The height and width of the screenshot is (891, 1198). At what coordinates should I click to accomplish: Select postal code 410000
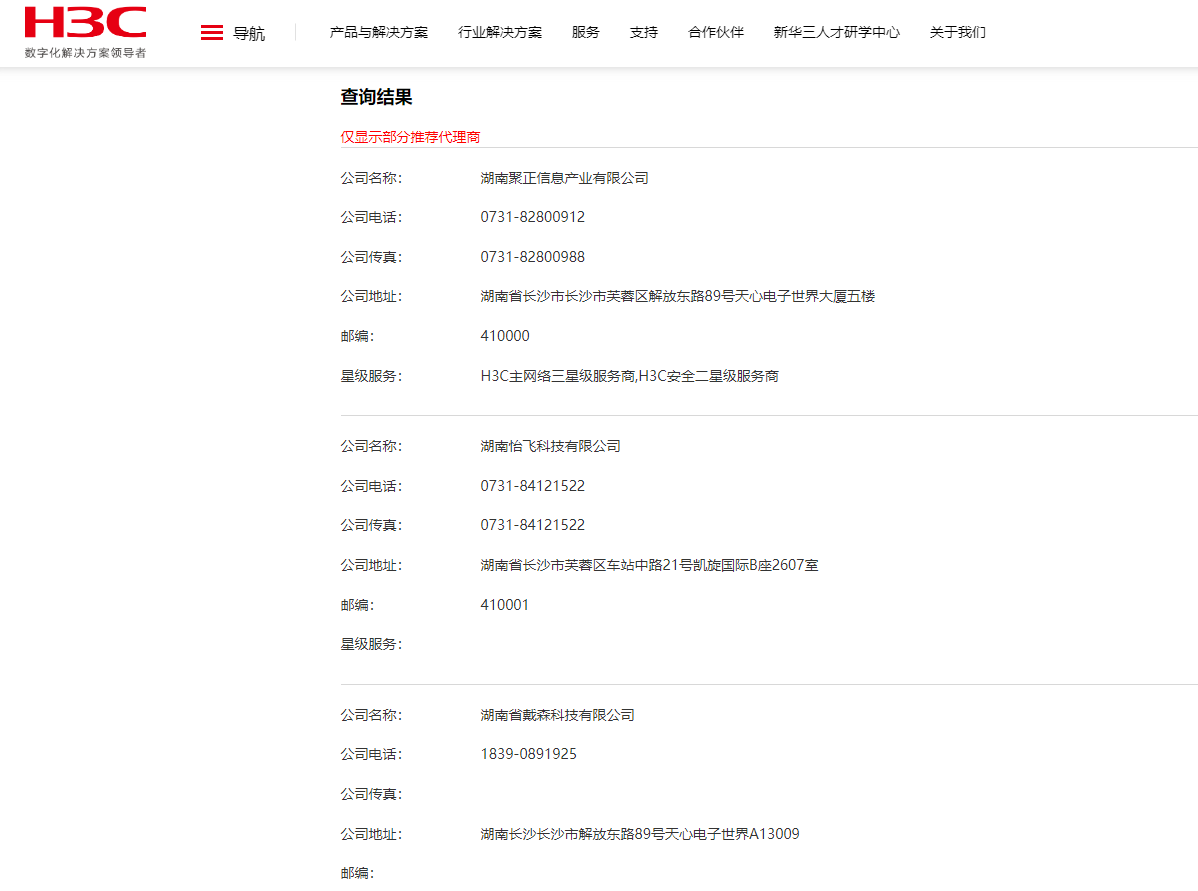505,336
